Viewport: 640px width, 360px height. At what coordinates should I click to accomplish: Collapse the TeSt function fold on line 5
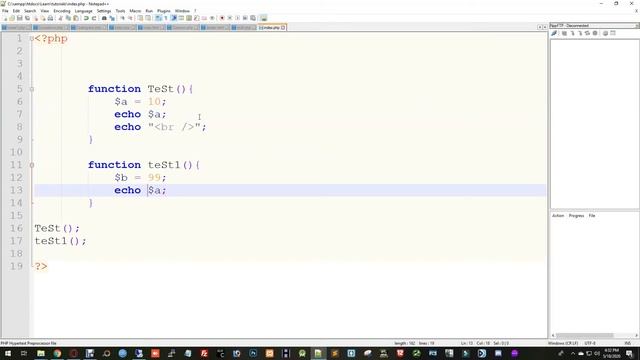pyautogui.click(x=32, y=89)
